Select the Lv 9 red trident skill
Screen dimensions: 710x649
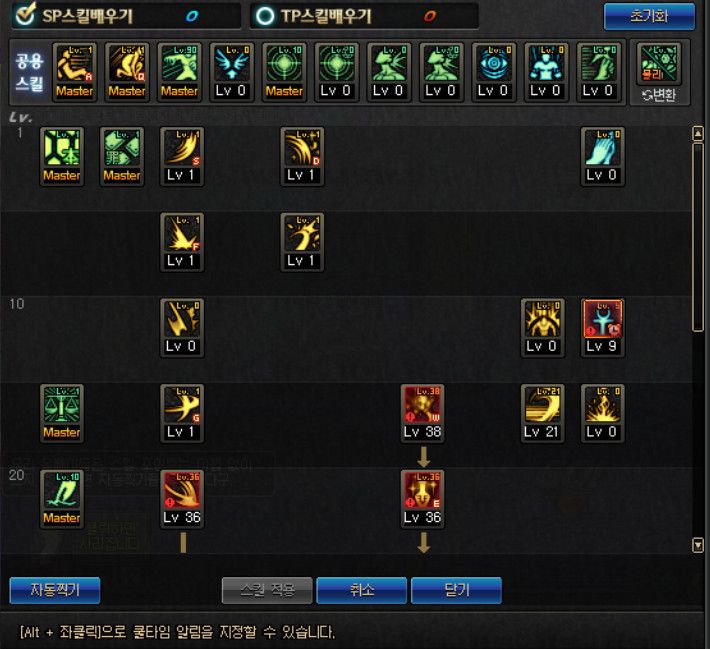click(602, 327)
